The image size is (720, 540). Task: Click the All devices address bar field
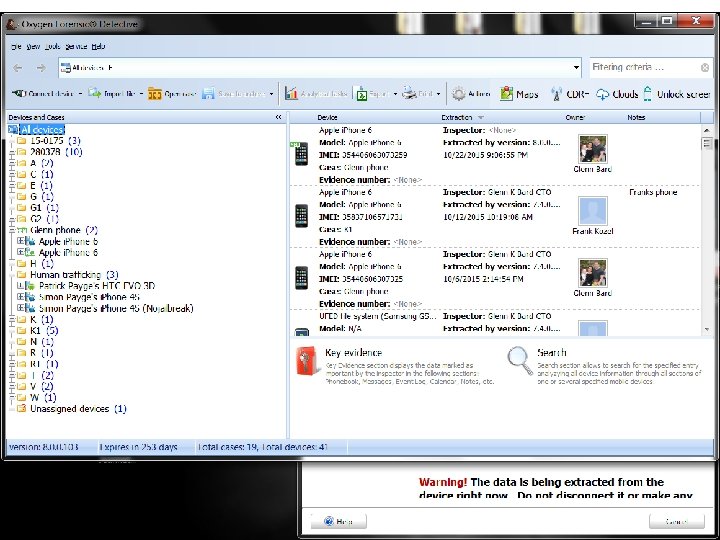(319, 68)
